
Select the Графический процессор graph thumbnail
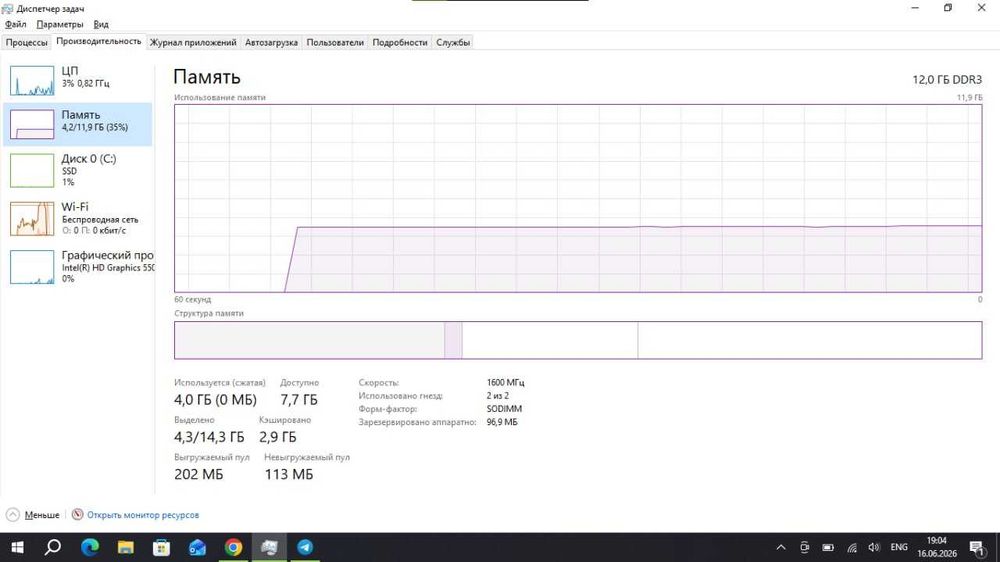pos(32,267)
